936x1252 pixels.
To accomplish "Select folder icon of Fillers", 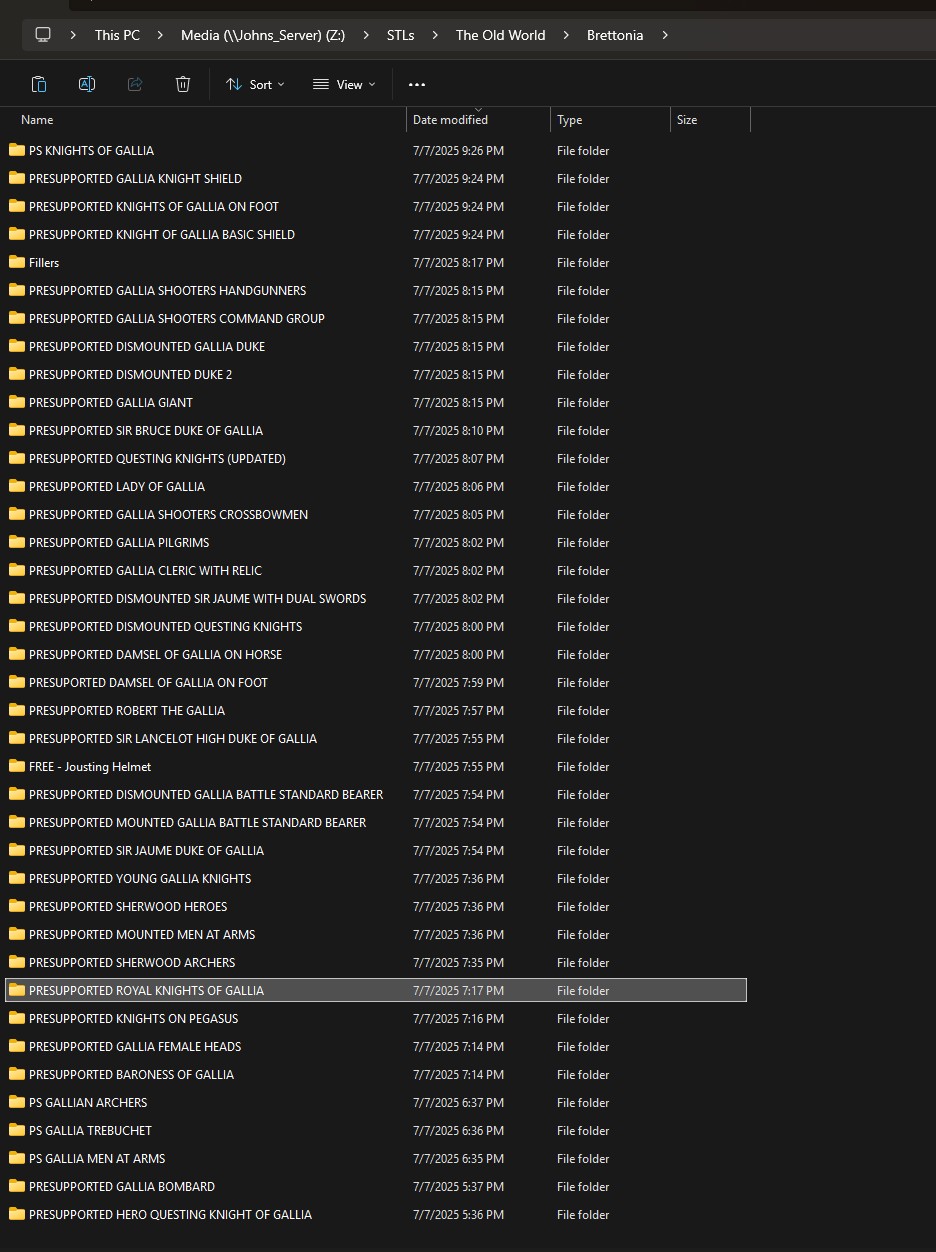I will pos(16,262).
